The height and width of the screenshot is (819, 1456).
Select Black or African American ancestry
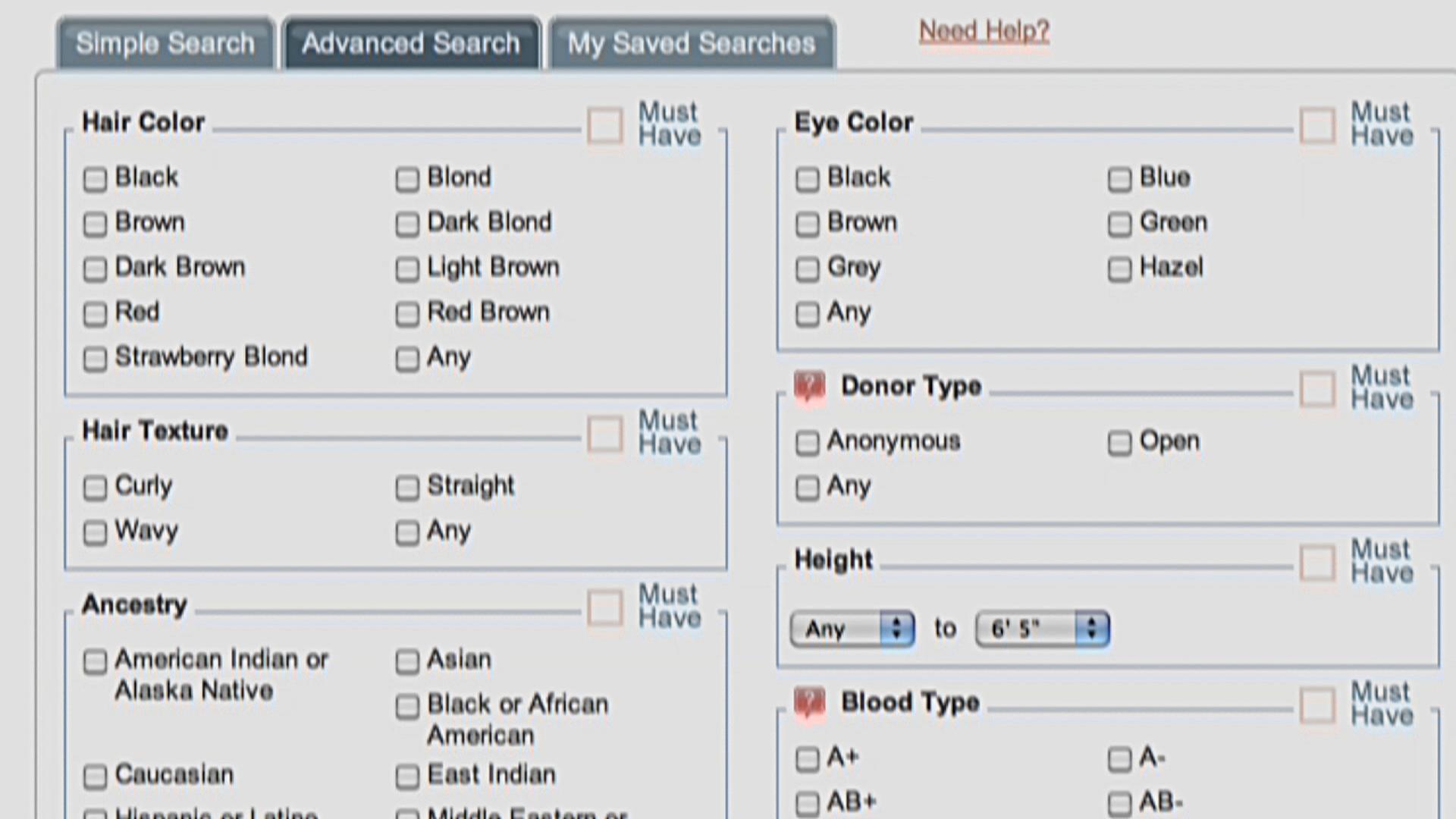click(407, 707)
